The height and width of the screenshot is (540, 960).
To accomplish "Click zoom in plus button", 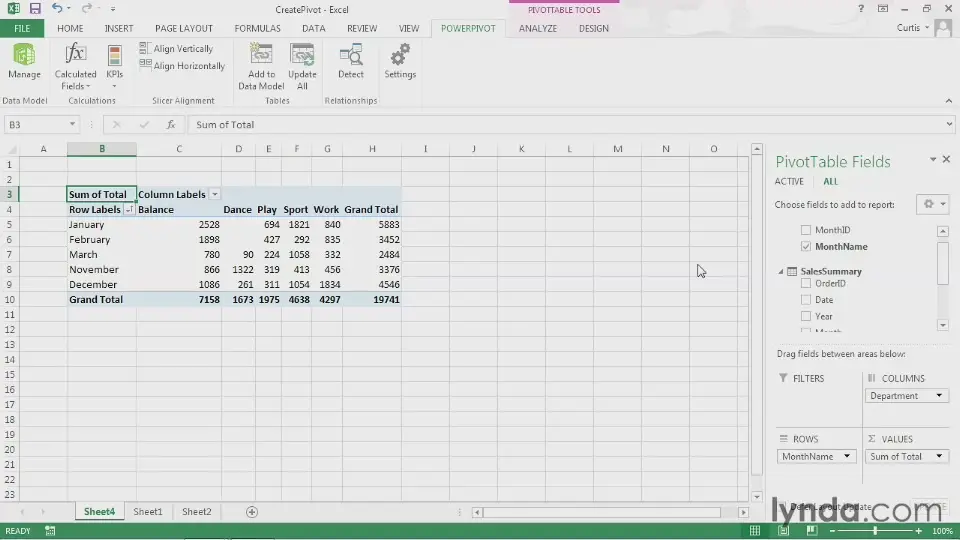I will (918, 531).
